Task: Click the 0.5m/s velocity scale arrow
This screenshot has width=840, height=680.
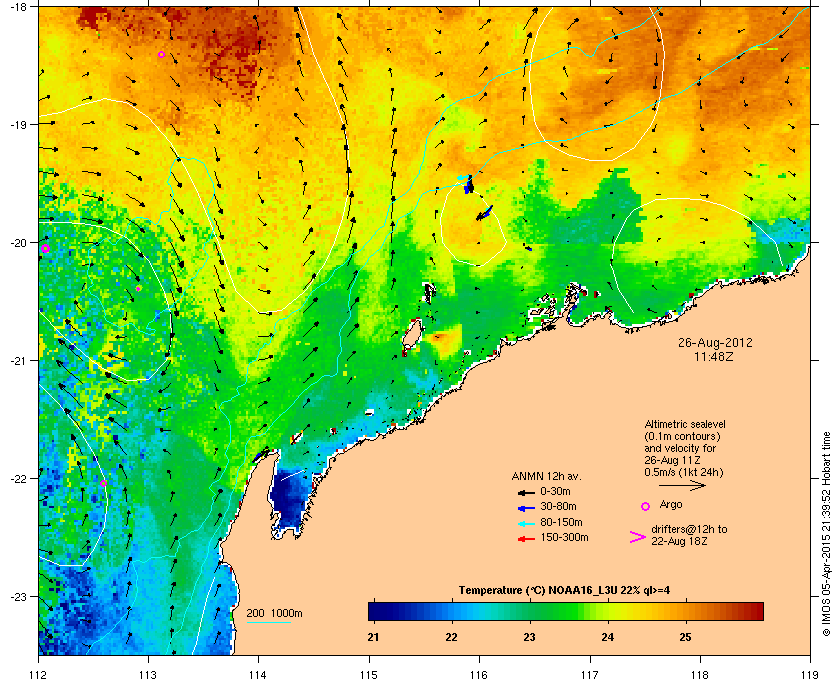Action: (x=682, y=486)
